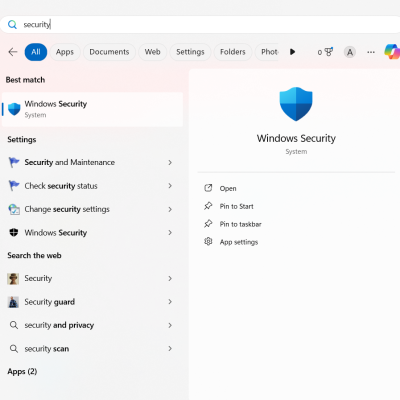Screen dimensions: 400x400
Task: Expand the Check security status chevron
Action: pyautogui.click(x=170, y=186)
